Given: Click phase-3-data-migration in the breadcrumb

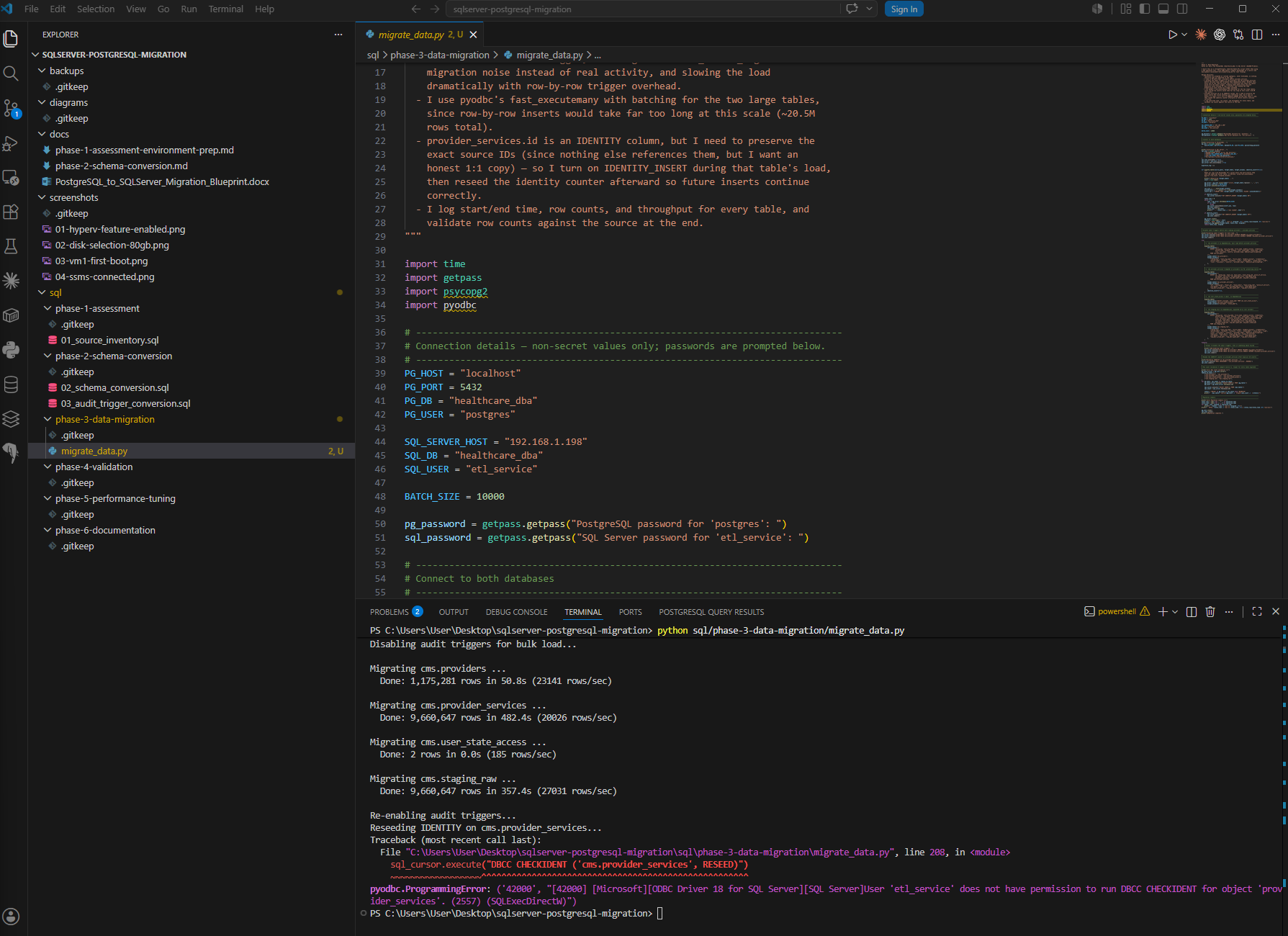Looking at the screenshot, I should 440,55.
